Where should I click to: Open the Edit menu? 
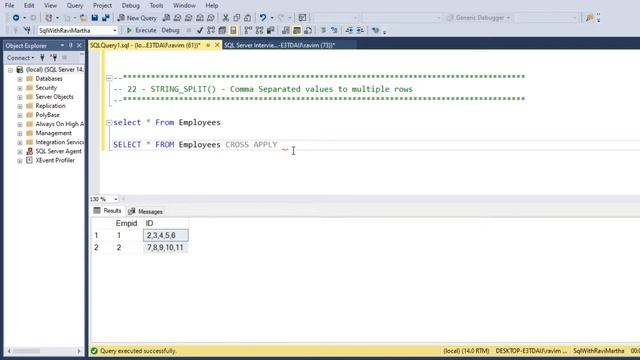29,6
